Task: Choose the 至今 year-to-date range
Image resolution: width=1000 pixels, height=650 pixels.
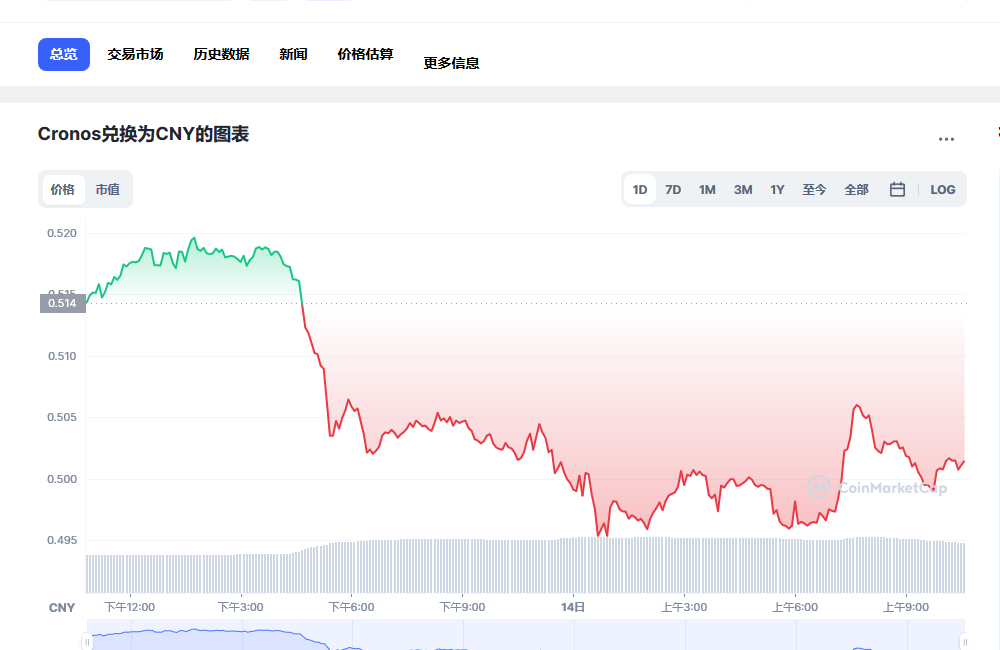Action: click(814, 189)
